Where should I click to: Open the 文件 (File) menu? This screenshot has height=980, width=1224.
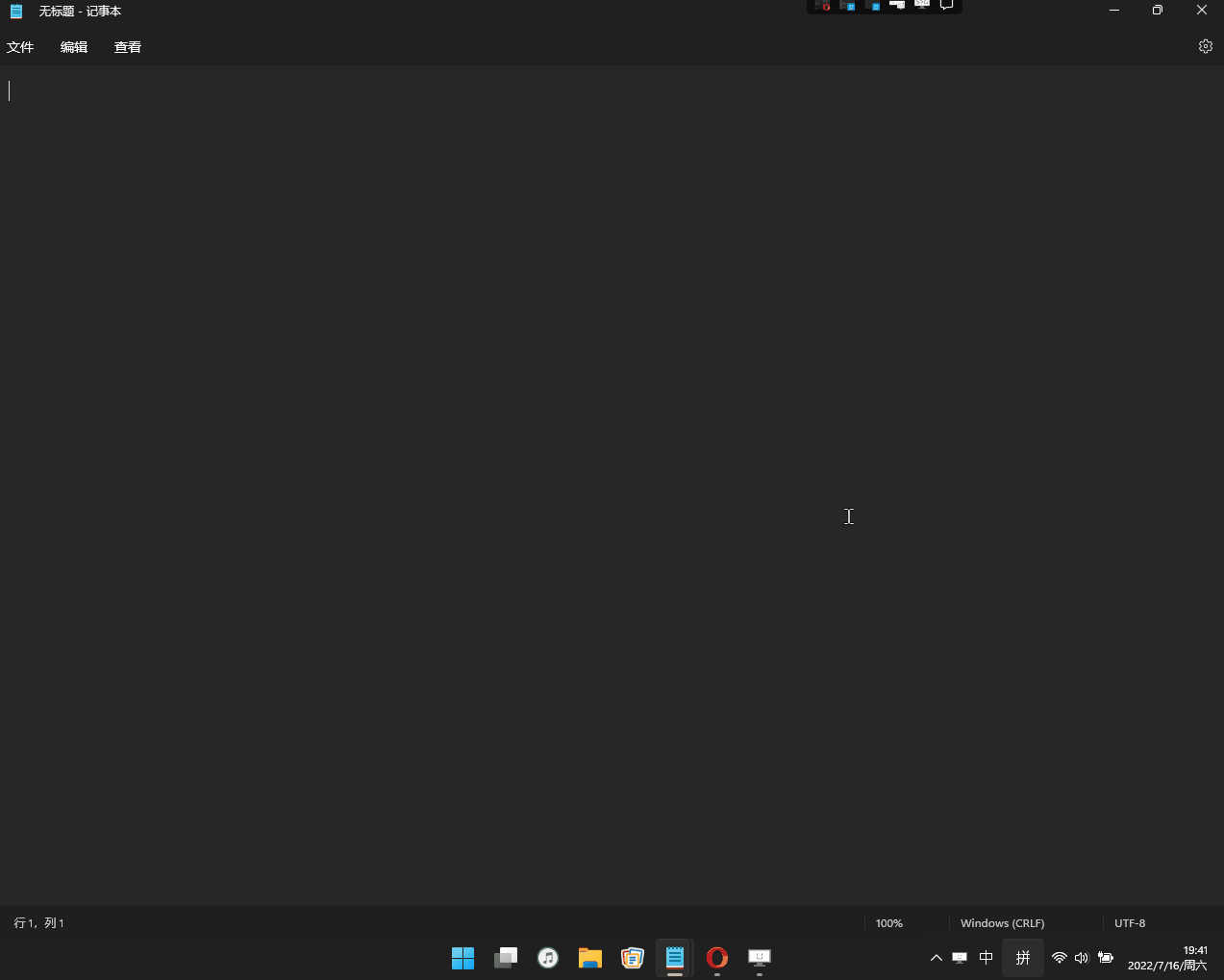[x=20, y=47]
